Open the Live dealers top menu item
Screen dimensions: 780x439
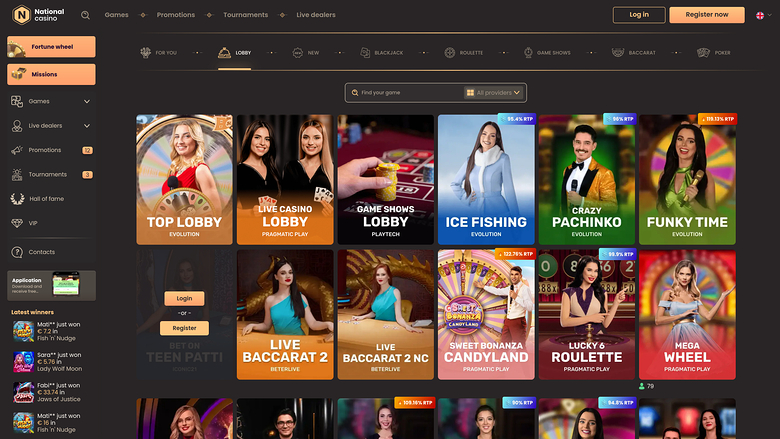(x=316, y=15)
